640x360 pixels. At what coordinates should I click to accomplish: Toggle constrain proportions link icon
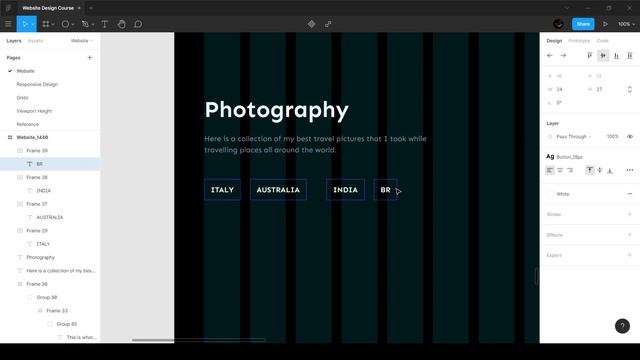pyautogui.click(x=629, y=89)
